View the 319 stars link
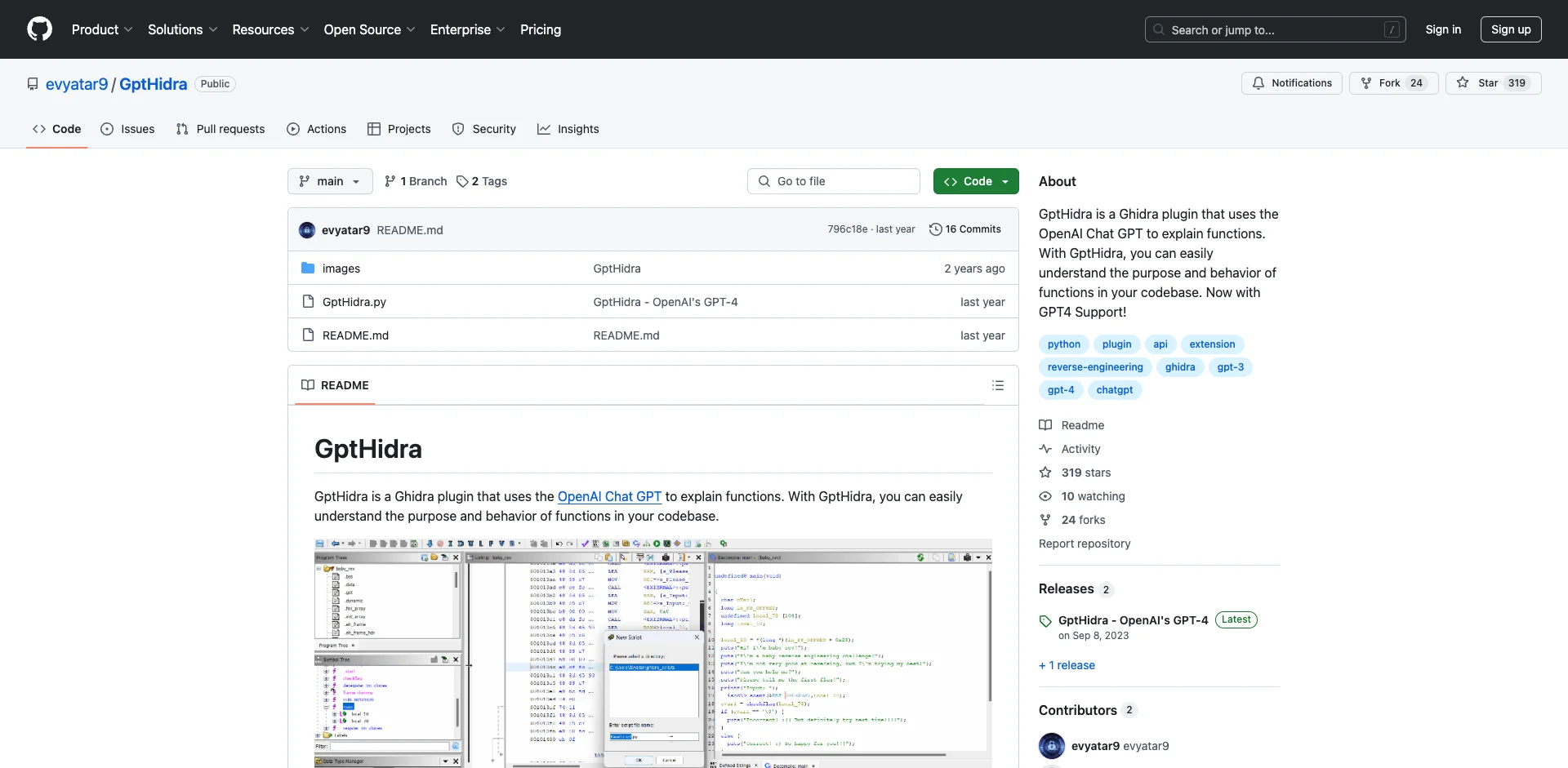This screenshot has height=768, width=1568. tap(1075, 473)
